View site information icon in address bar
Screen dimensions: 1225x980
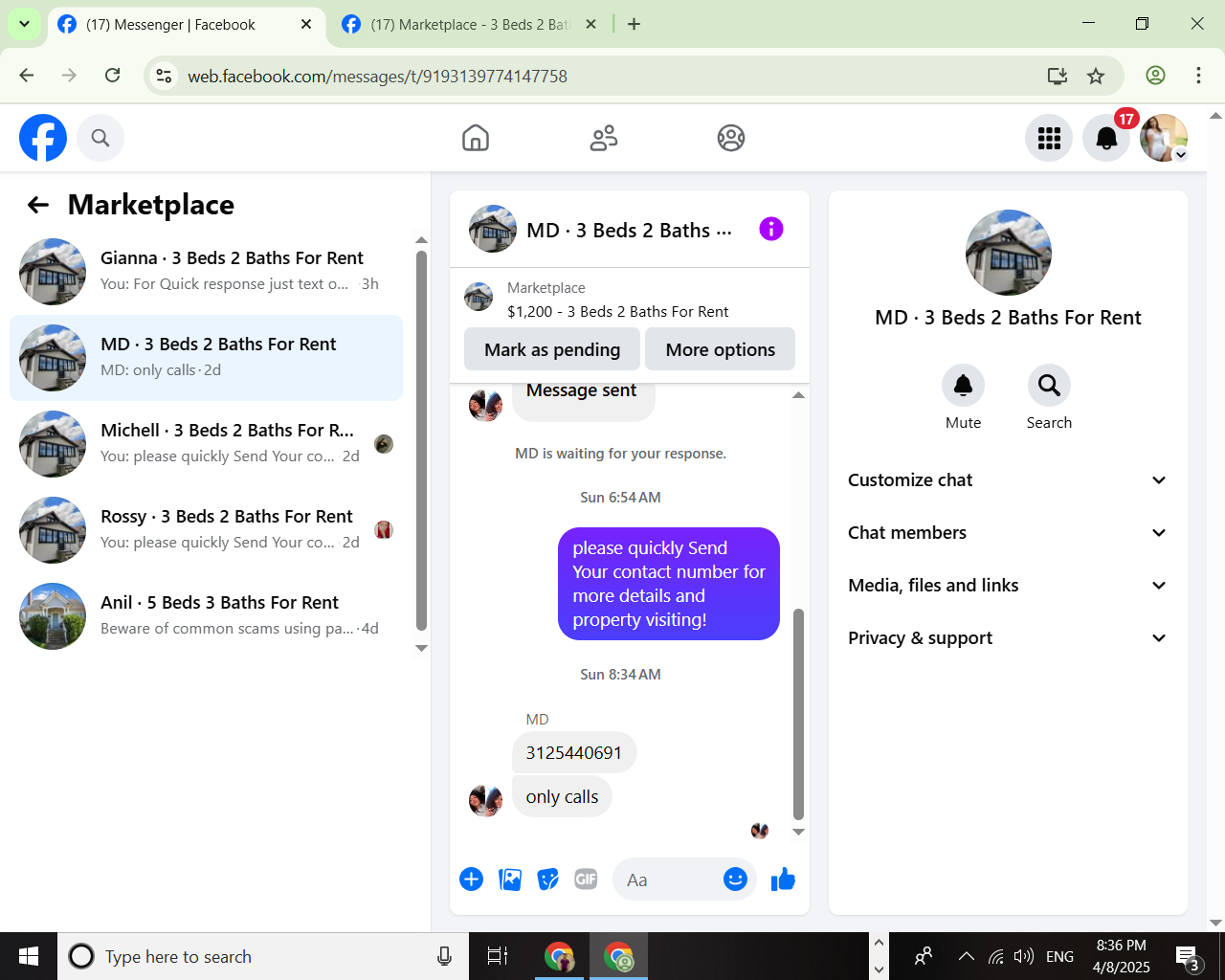pos(165,76)
